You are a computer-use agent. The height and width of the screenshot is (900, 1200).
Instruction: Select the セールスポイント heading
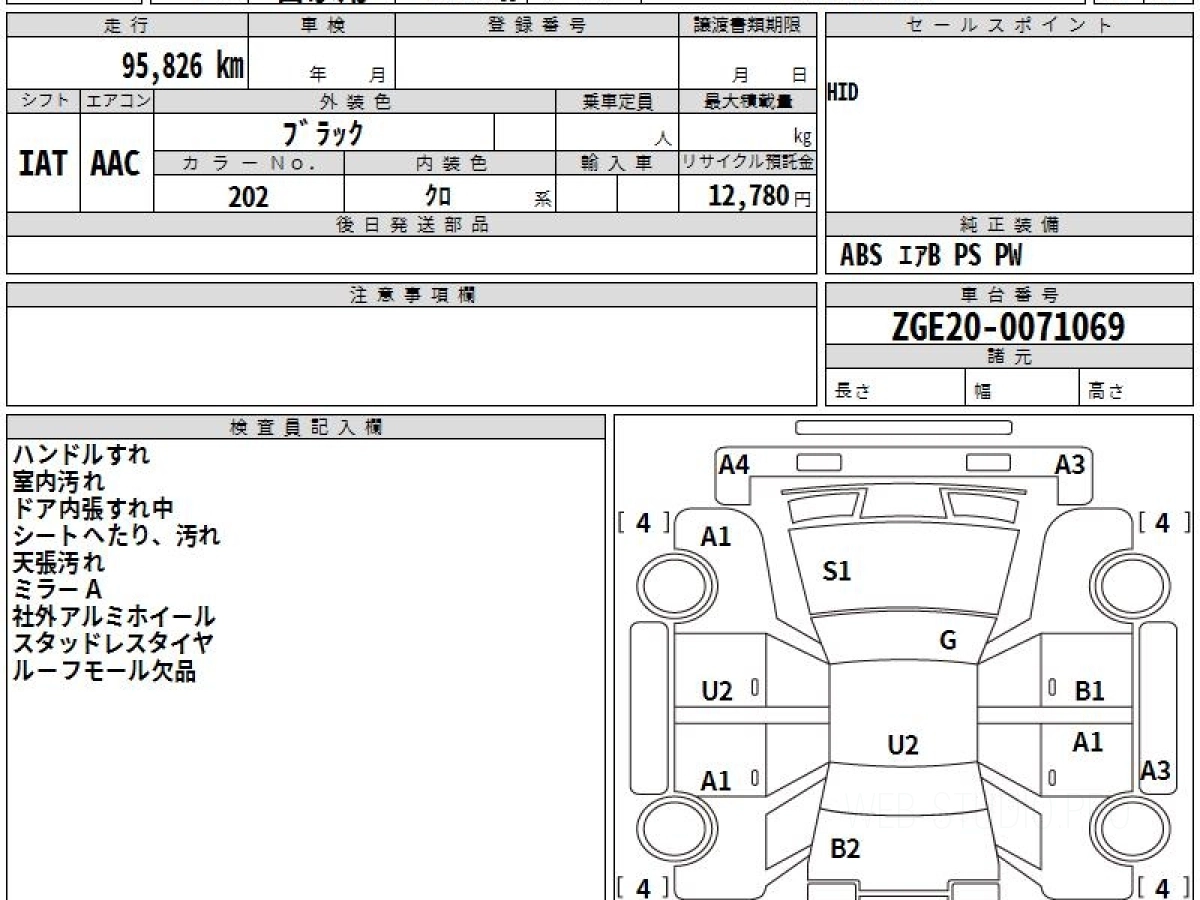1009,26
